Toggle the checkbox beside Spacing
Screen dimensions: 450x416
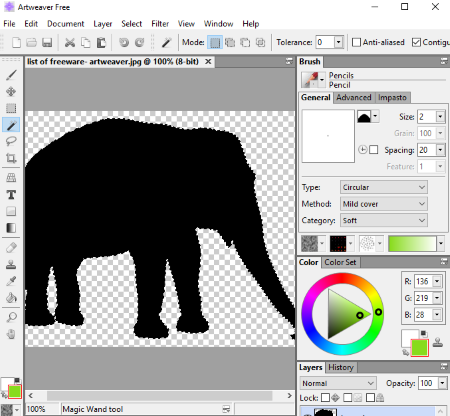tap(374, 150)
